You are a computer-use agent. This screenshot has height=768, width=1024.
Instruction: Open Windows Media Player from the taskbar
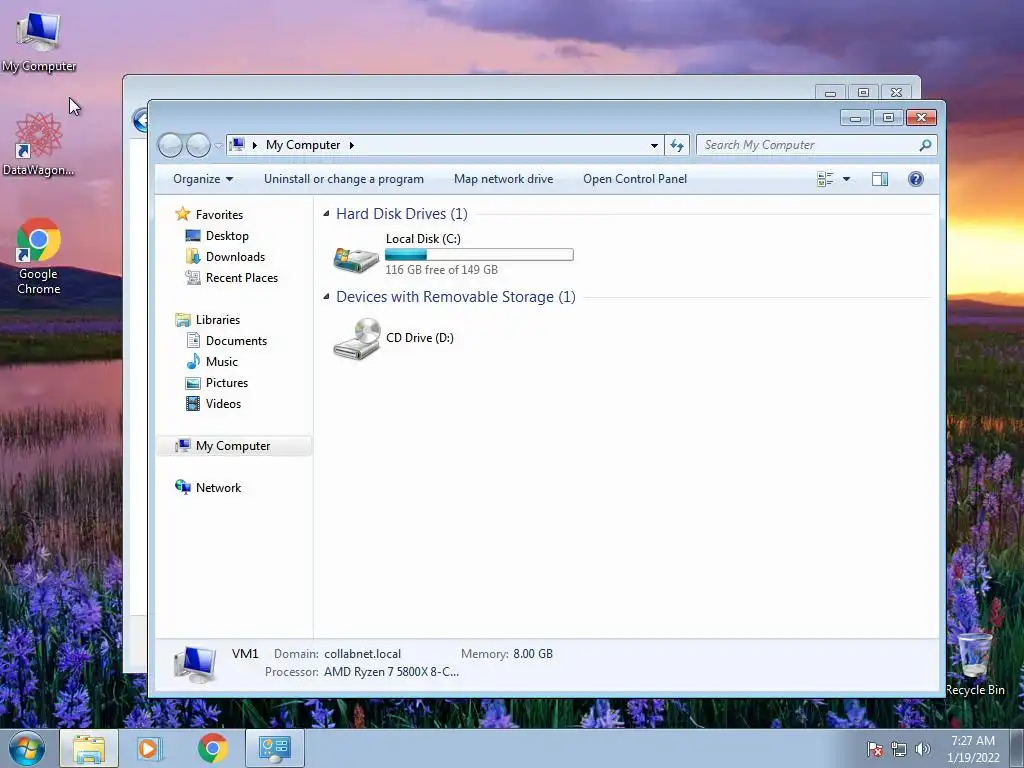pos(149,748)
